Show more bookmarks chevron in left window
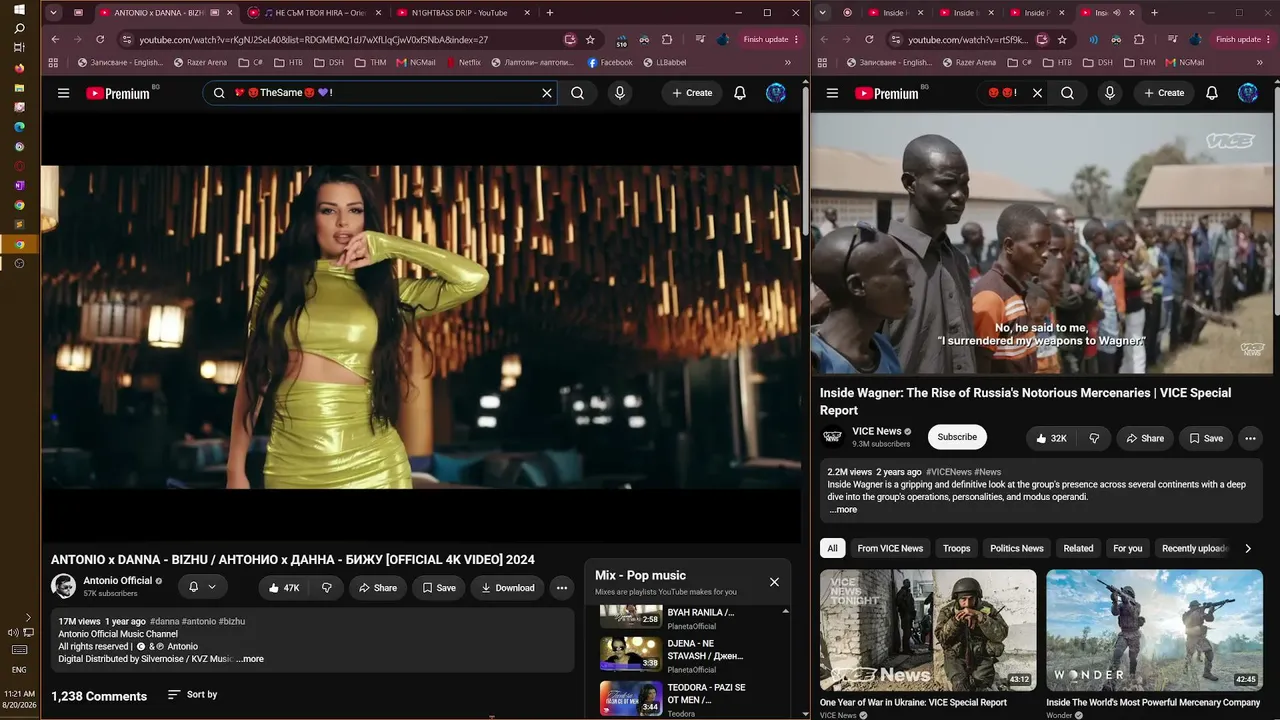 pos(788,62)
